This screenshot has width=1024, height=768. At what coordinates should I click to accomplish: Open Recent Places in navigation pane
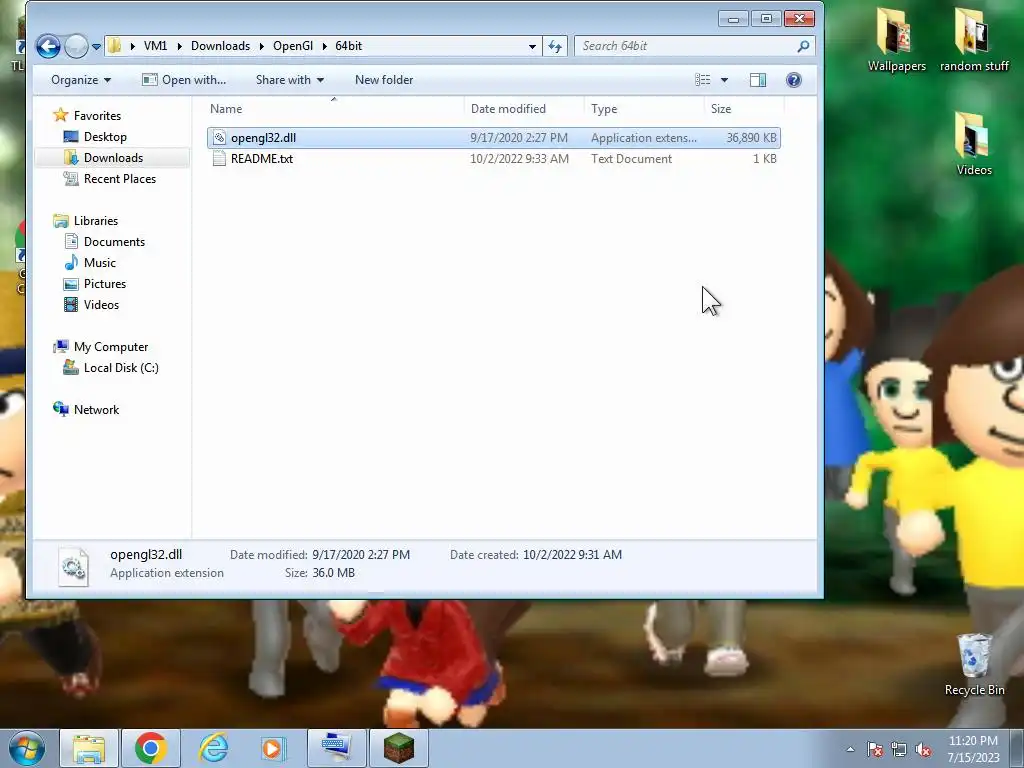(x=120, y=178)
